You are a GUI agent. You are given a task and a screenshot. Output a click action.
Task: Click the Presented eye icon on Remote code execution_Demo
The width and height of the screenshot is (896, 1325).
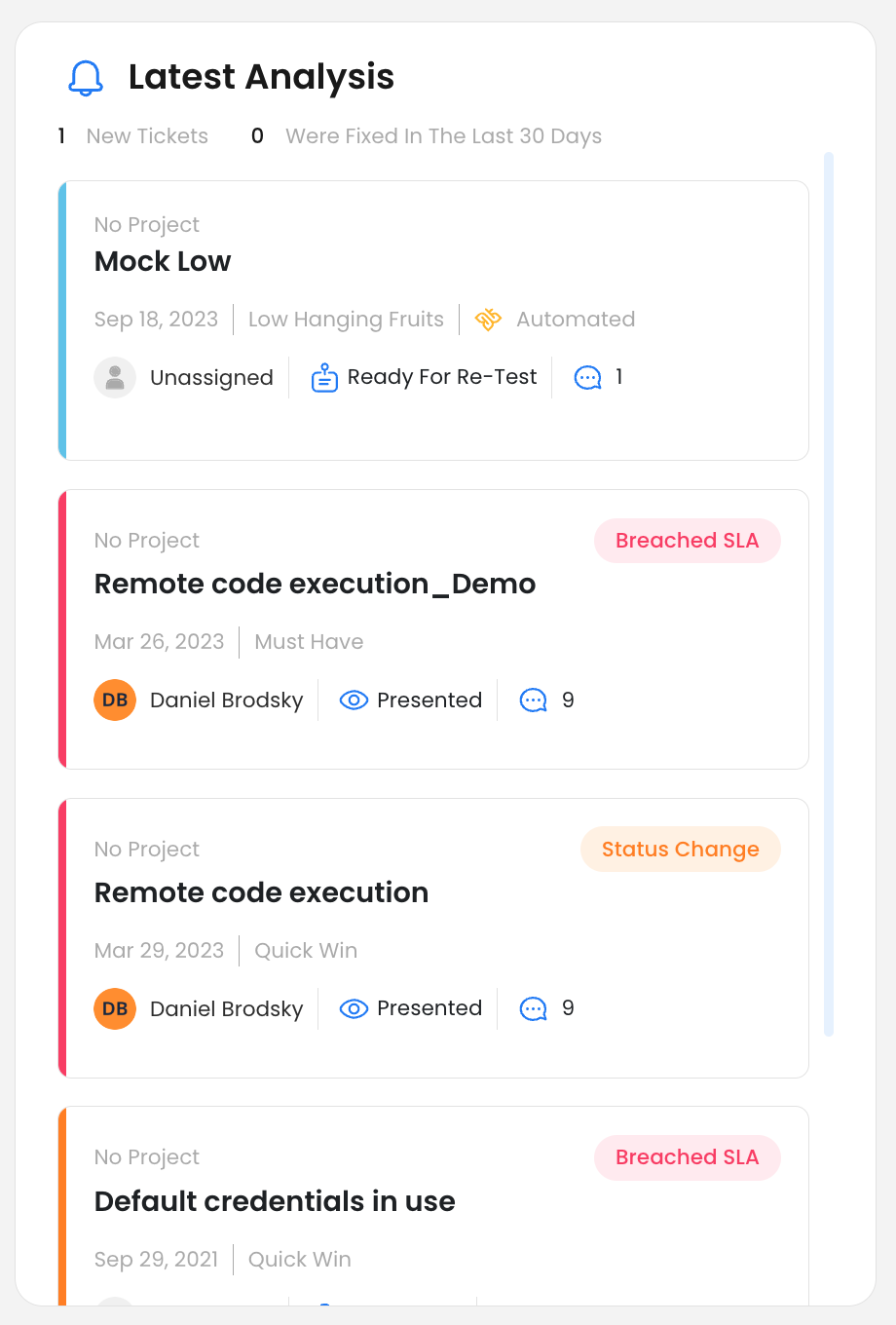pyautogui.click(x=354, y=700)
